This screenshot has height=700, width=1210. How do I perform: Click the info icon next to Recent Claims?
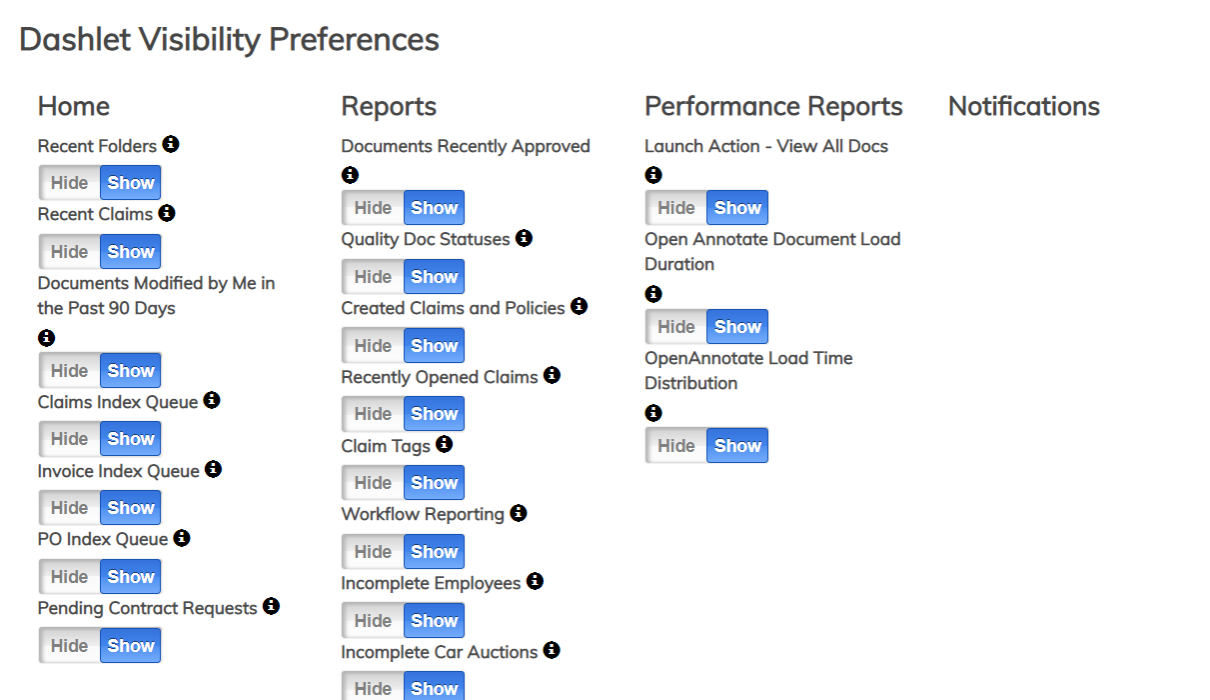click(x=167, y=213)
